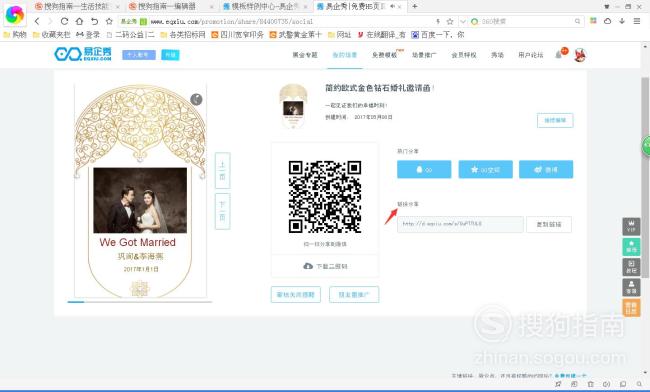Click the browser forward arrow
The image size is (650, 392).
[x=50, y=22]
